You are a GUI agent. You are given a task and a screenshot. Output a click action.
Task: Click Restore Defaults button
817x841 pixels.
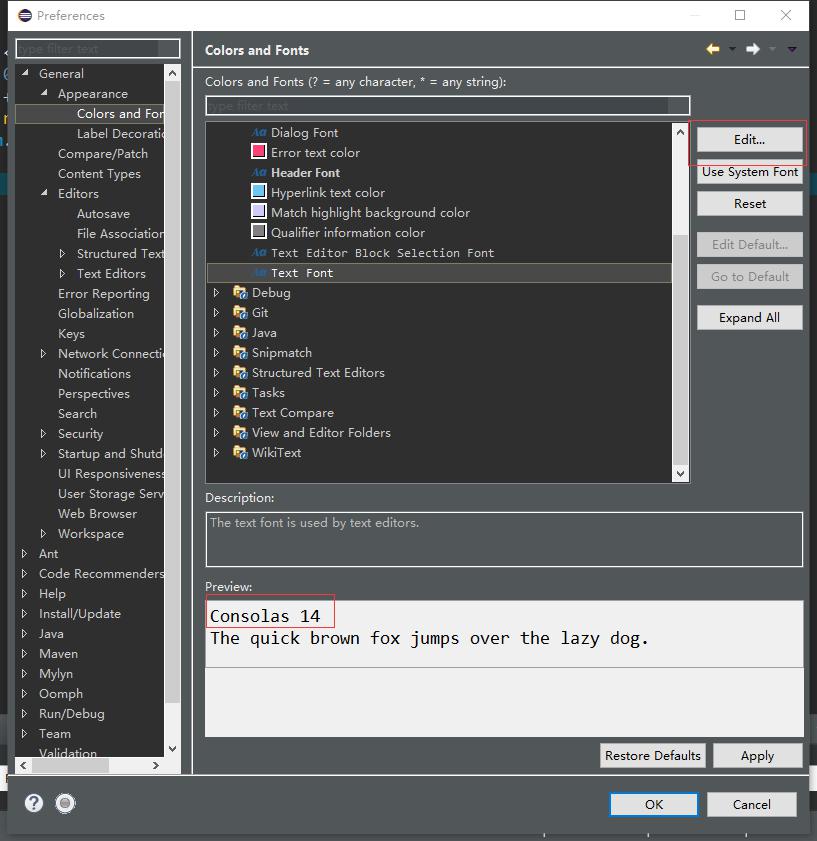pos(653,755)
